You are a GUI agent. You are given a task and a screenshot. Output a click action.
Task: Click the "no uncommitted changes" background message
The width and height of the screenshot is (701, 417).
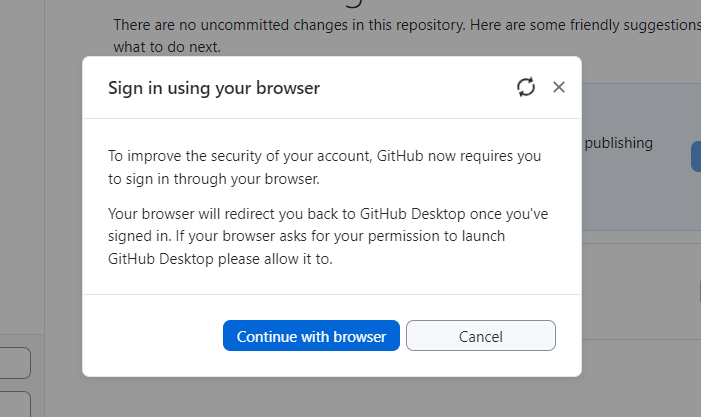[400, 24]
